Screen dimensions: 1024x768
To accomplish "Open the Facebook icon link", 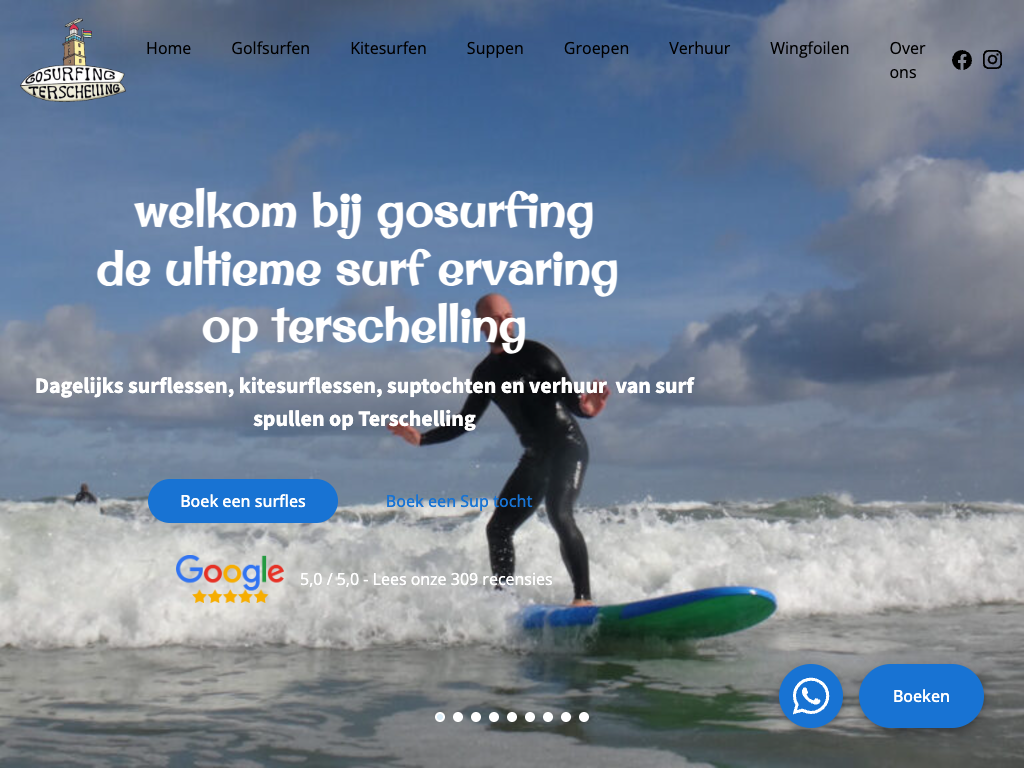I will click(961, 60).
